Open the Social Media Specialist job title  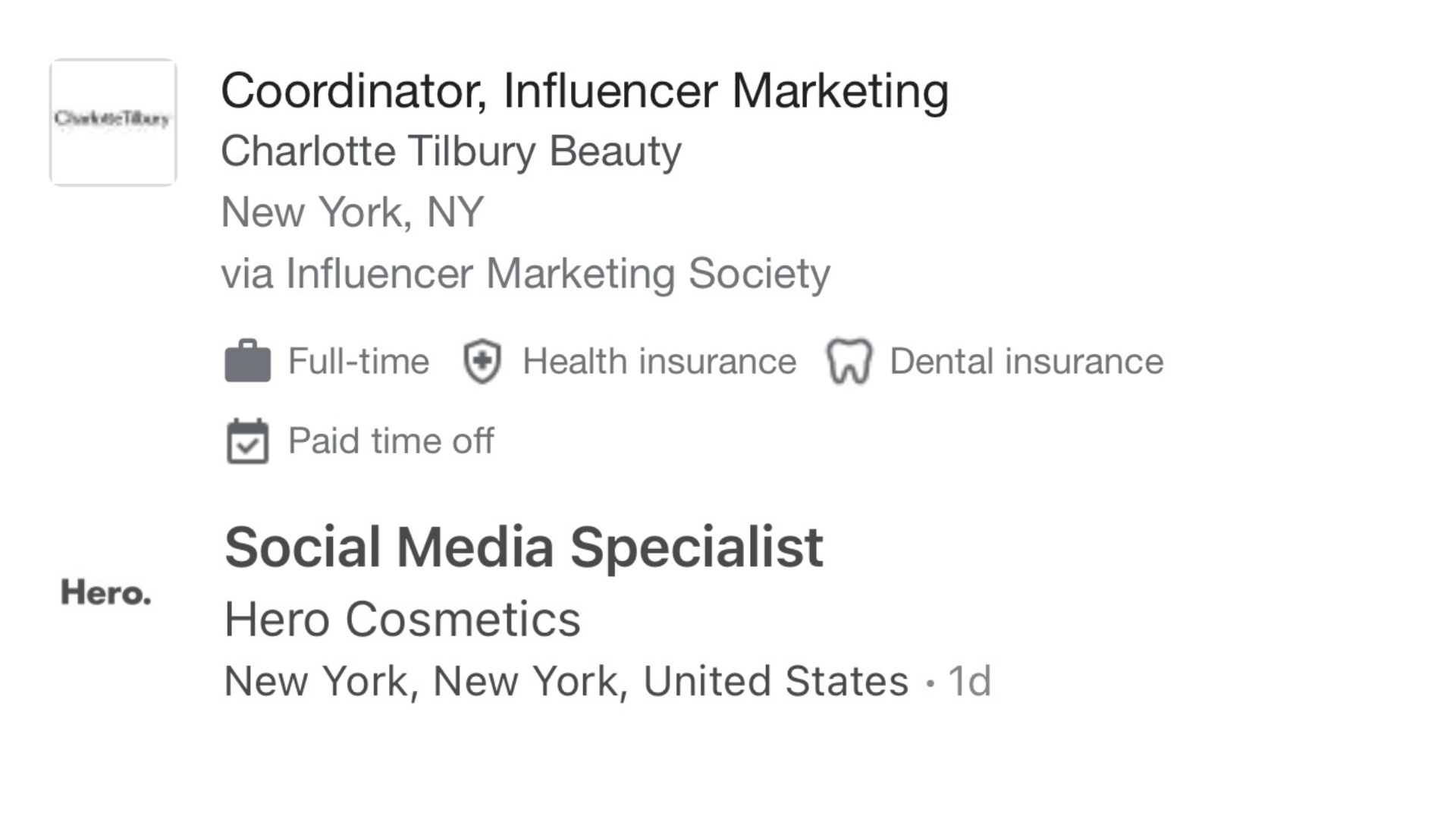(523, 547)
